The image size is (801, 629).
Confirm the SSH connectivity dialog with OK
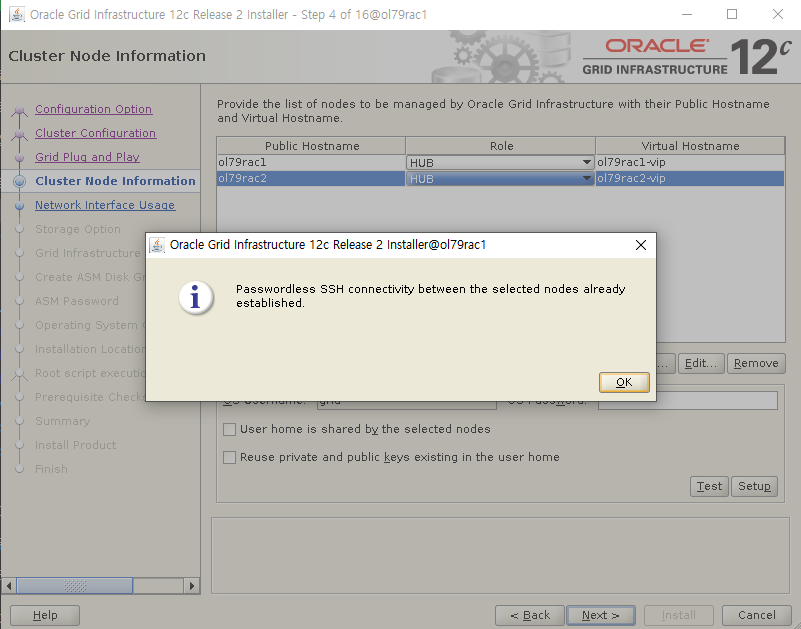(x=624, y=382)
